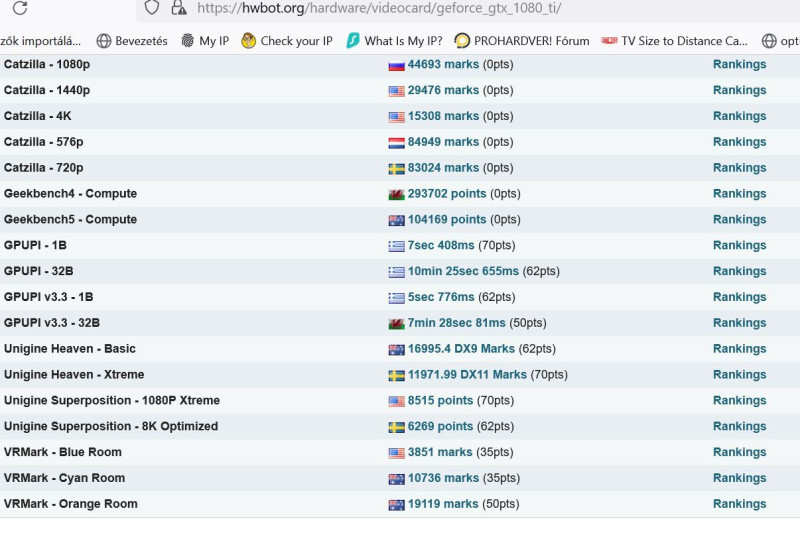Screen dimensions: 800x537
Task: Click the Australian flag next to 16995.4 DX9 Marks
Action: 396,350
